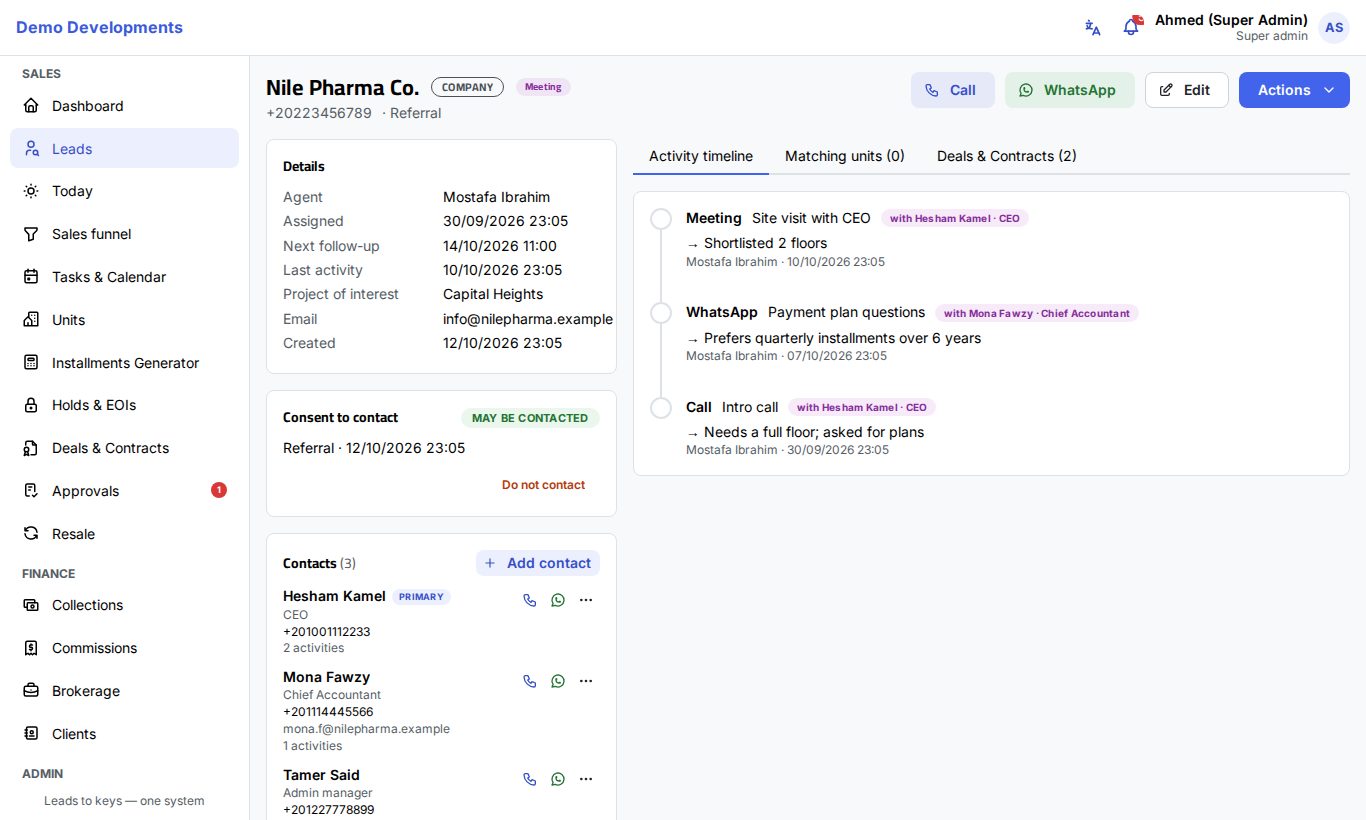Click the Do not contact link

pyautogui.click(x=543, y=485)
